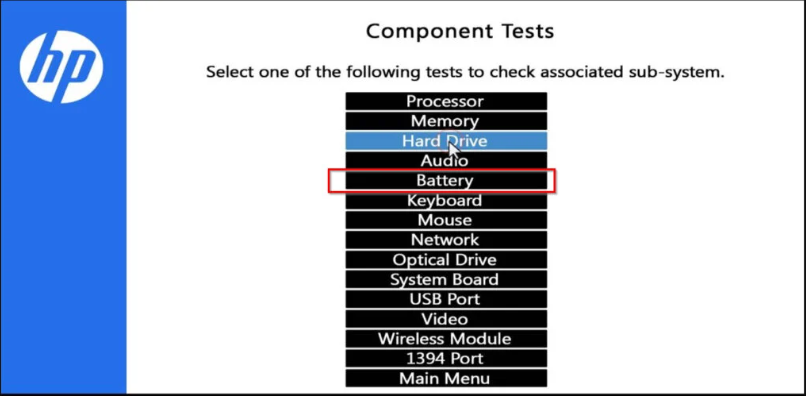Image resolution: width=806 pixels, height=397 pixels.
Task: Run the Memory test
Action: 446,121
